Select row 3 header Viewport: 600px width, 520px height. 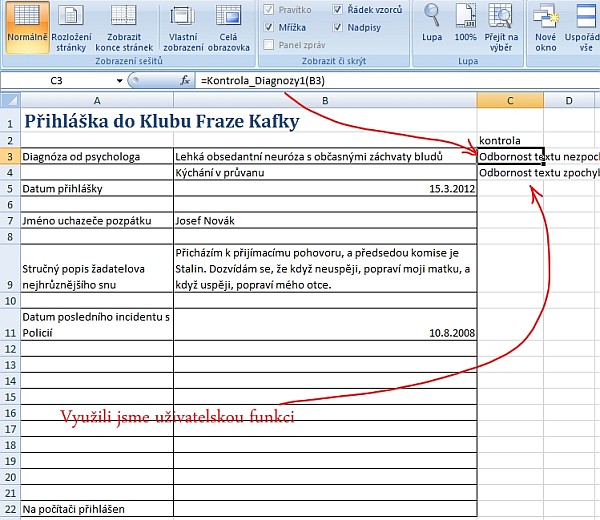click(x=10, y=156)
